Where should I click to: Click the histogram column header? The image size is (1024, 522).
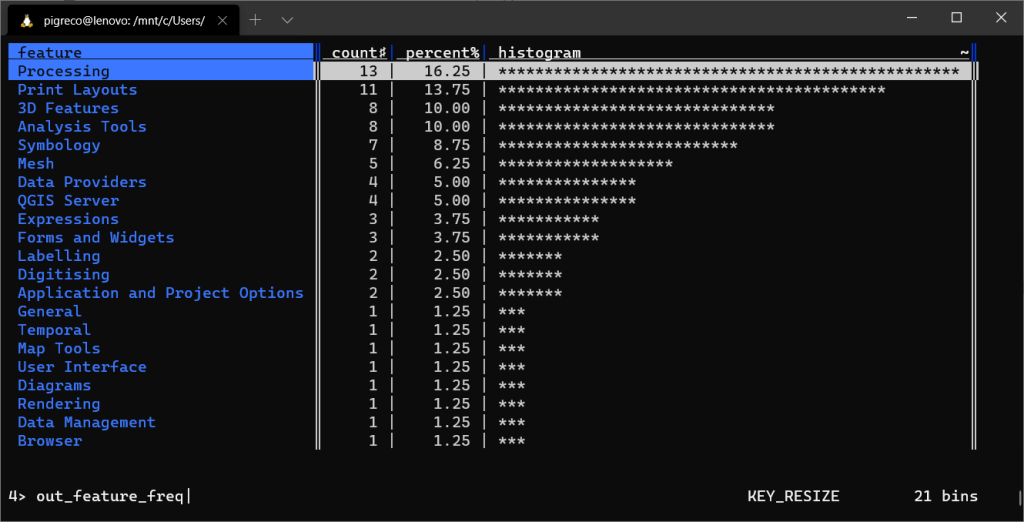point(539,52)
